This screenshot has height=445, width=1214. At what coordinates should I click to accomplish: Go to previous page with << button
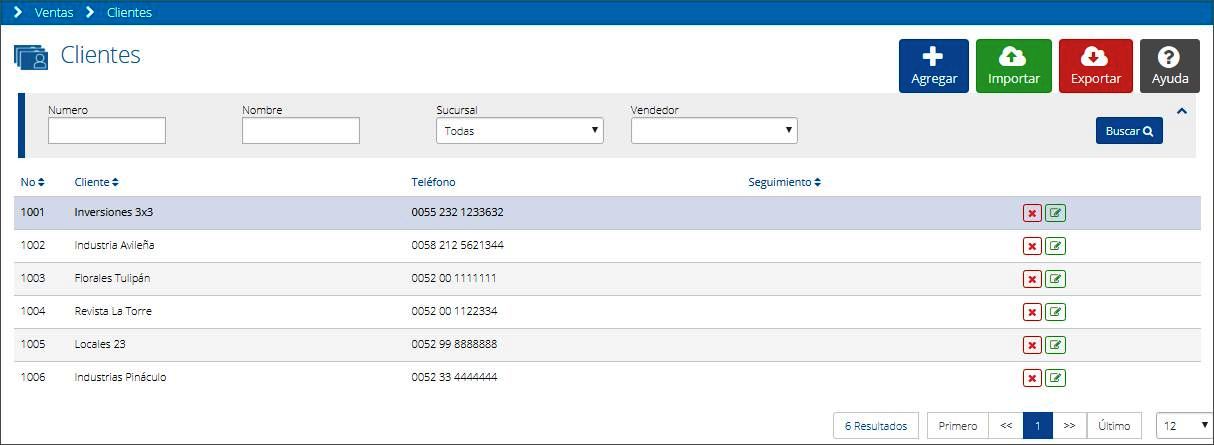(1006, 426)
